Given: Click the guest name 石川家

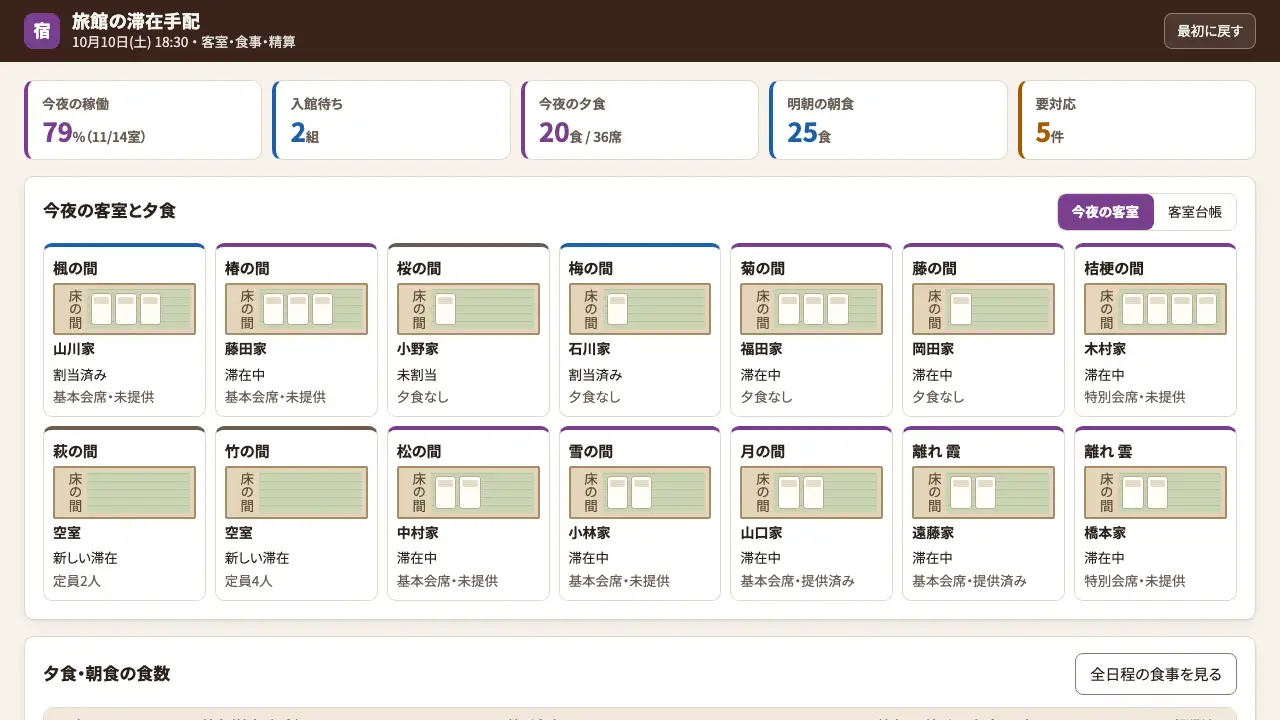Looking at the screenshot, I should click(x=590, y=349).
